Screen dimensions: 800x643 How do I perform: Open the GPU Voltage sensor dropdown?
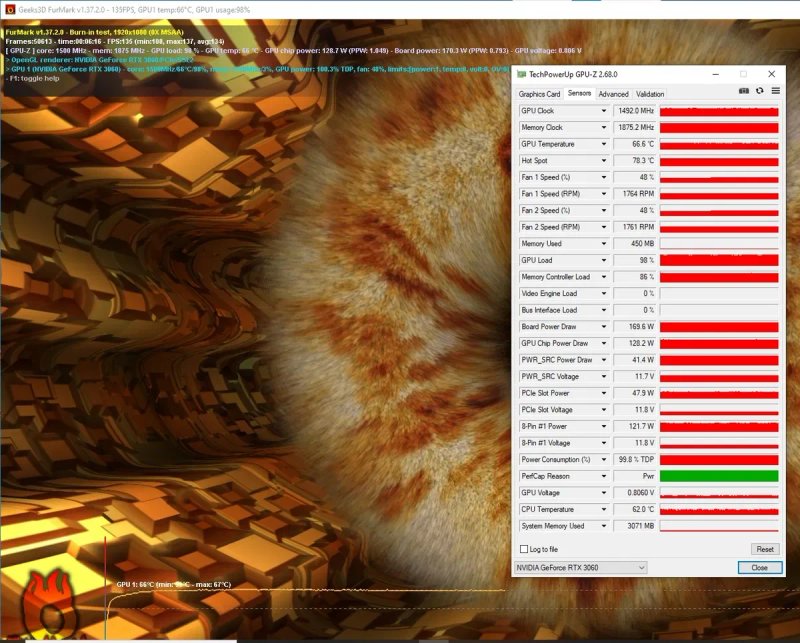(x=604, y=493)
